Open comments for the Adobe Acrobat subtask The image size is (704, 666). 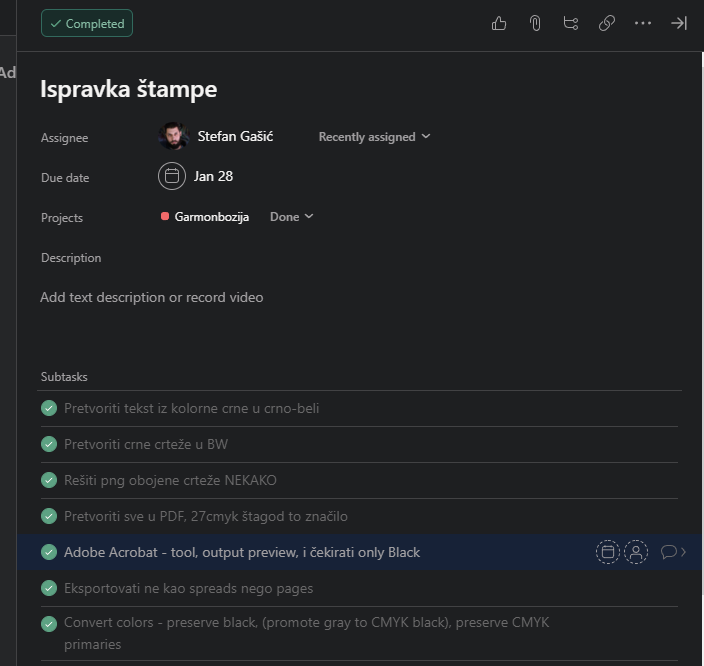click(x=669, y=552)
